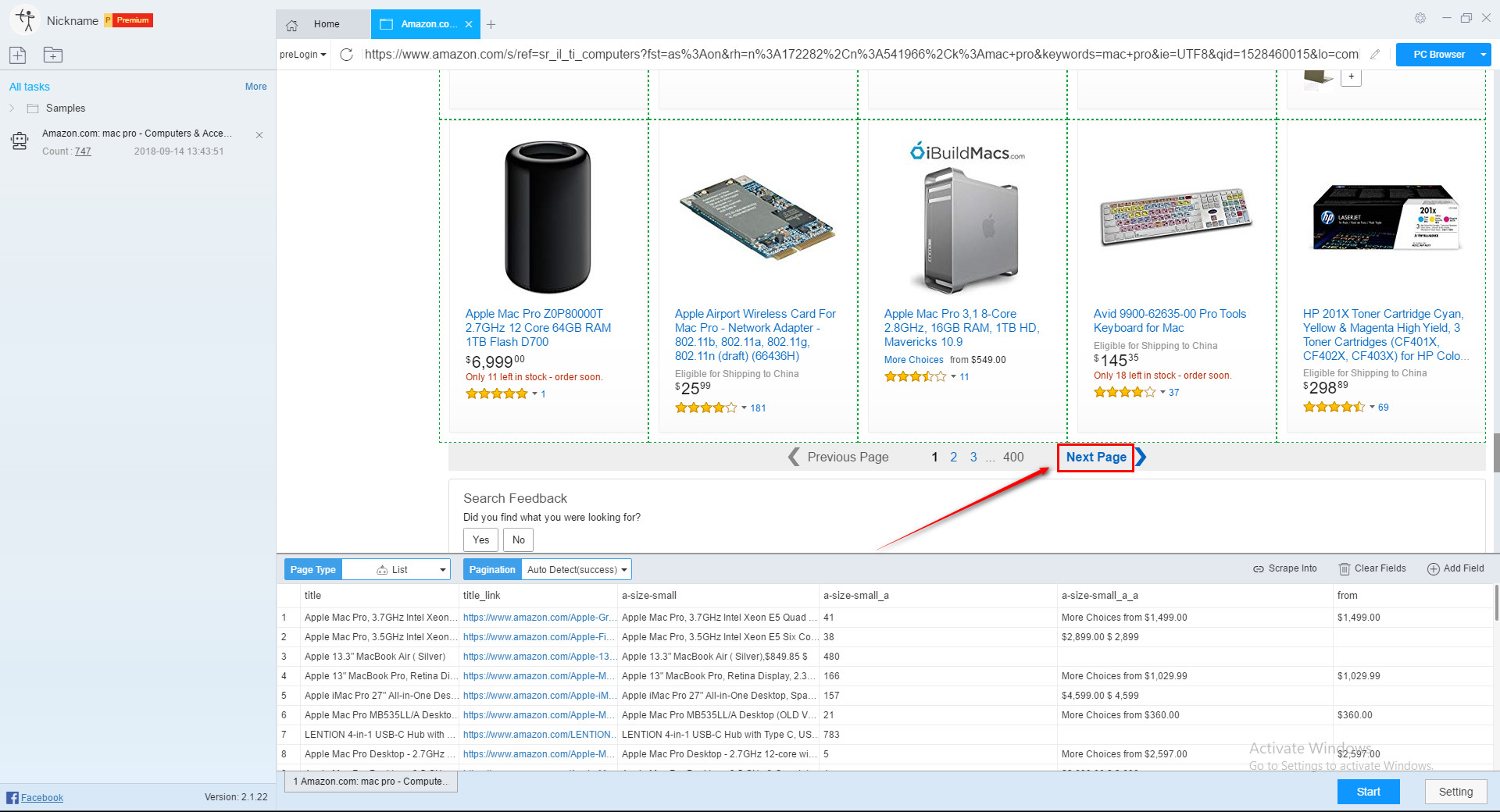This screenshot has width=1500, height=812.
Task: Switch to the Home tab
Action: [x=323, y=24]
